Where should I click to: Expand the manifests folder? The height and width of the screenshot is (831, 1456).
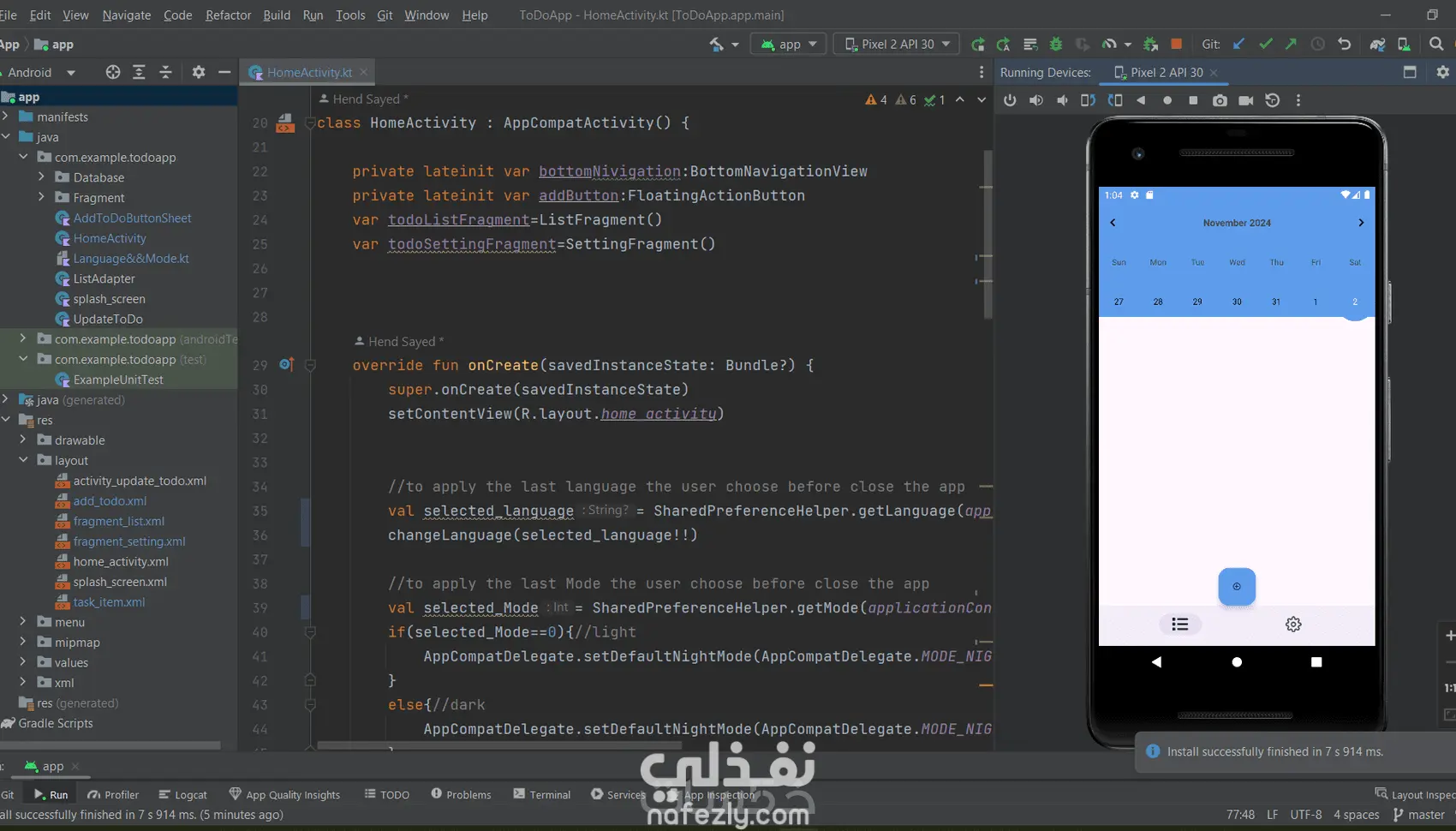click(x=6, y=117)
